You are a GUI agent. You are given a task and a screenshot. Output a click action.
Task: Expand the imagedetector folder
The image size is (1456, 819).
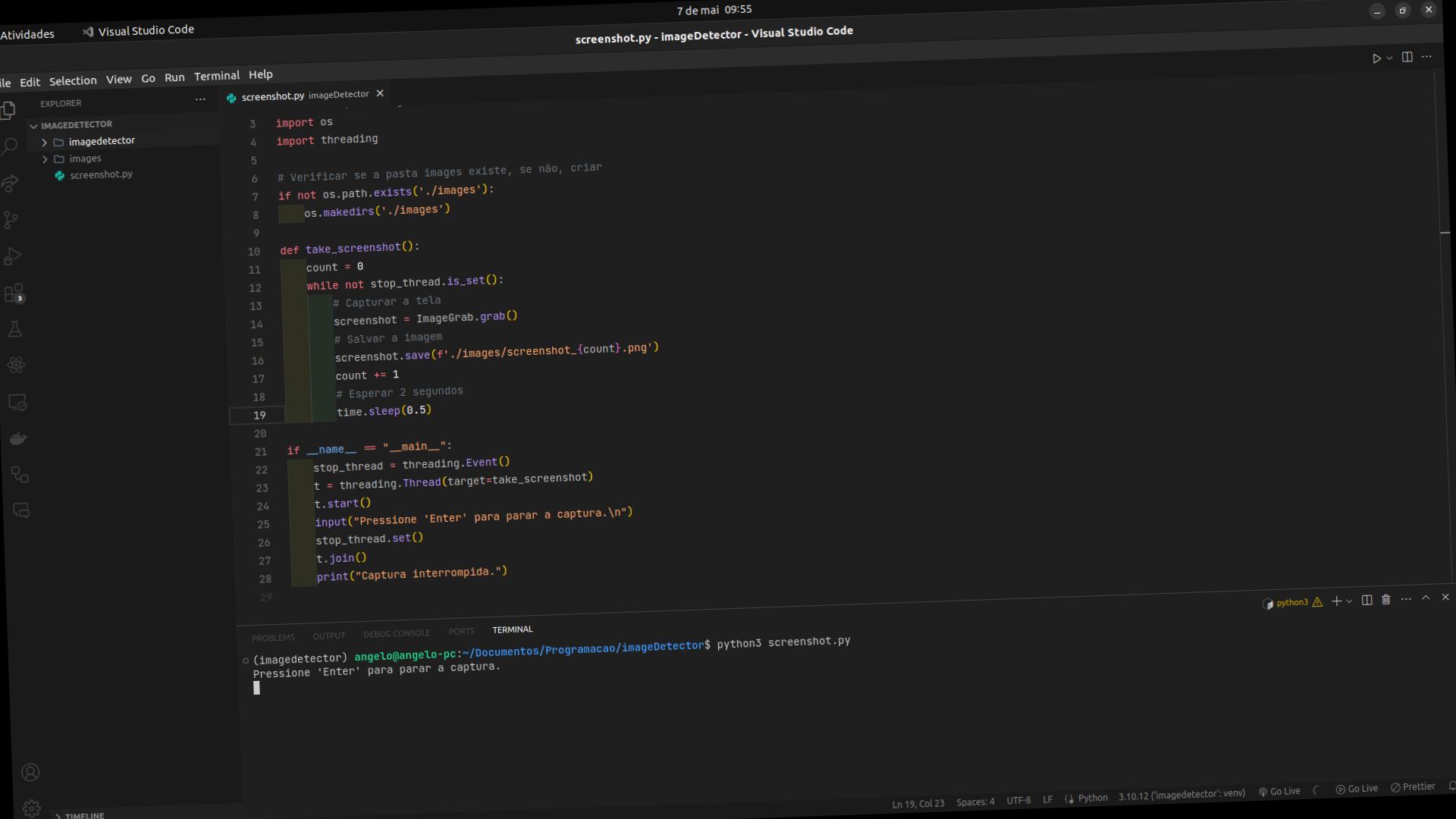pyautogui.click(x=102, y=141)
